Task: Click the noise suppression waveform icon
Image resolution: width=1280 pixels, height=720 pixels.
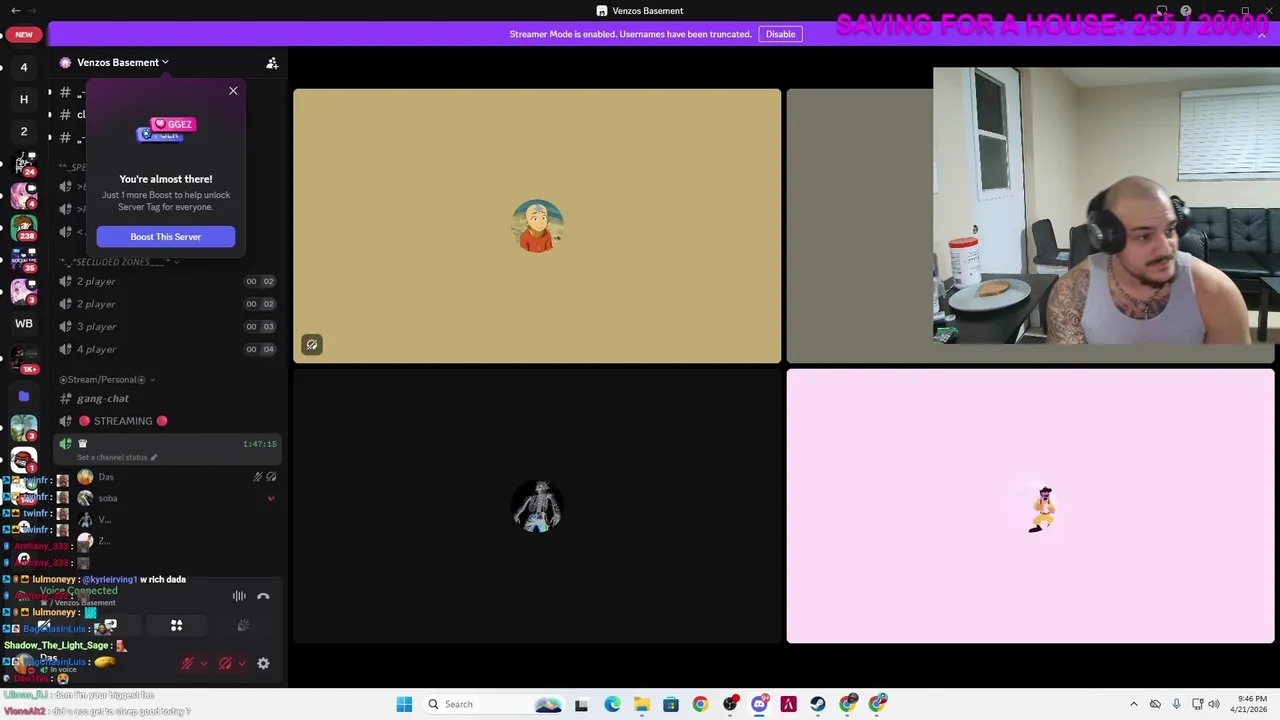Action: pos(239,596)
